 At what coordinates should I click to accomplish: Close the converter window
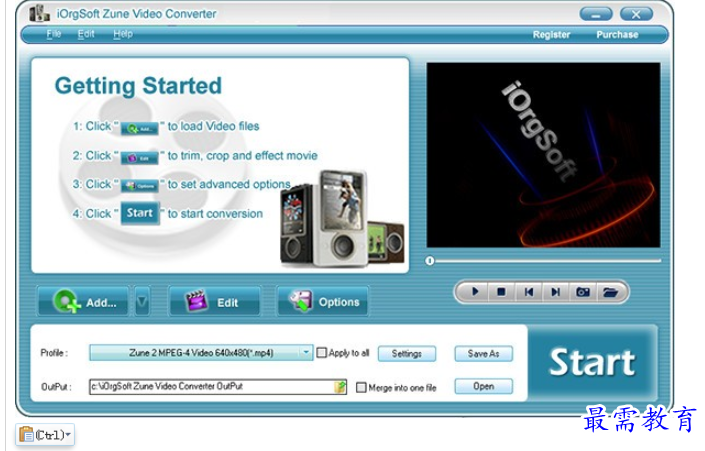pyautogui.click(x=636, y=15)
